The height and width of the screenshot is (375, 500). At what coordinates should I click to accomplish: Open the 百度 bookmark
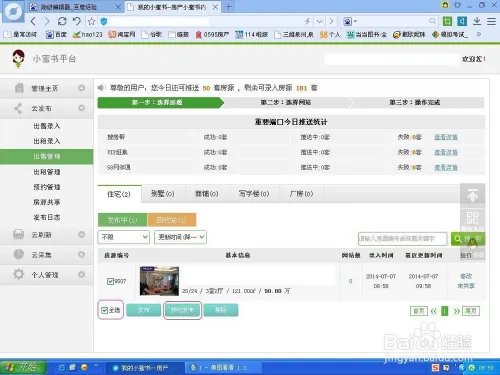(57, 34)
